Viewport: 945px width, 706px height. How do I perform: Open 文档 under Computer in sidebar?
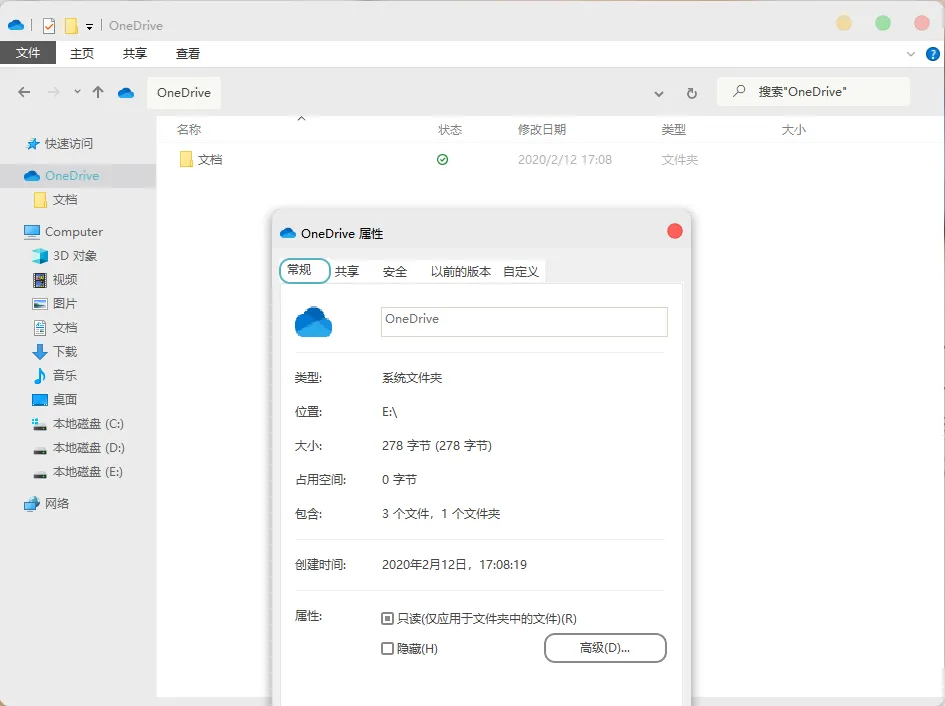pos(55,327)
